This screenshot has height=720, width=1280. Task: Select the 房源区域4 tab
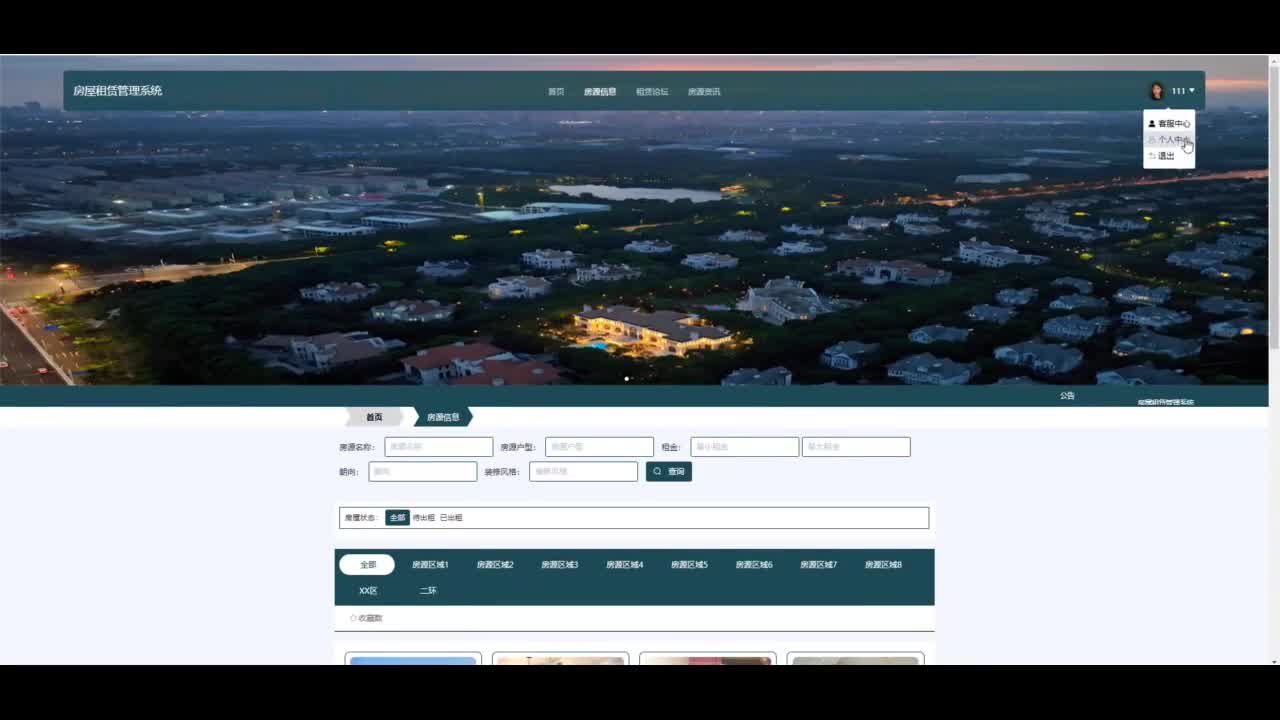624,565
